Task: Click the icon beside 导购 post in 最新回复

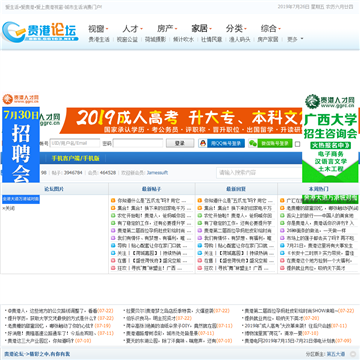Action: (x=200, y=246)
